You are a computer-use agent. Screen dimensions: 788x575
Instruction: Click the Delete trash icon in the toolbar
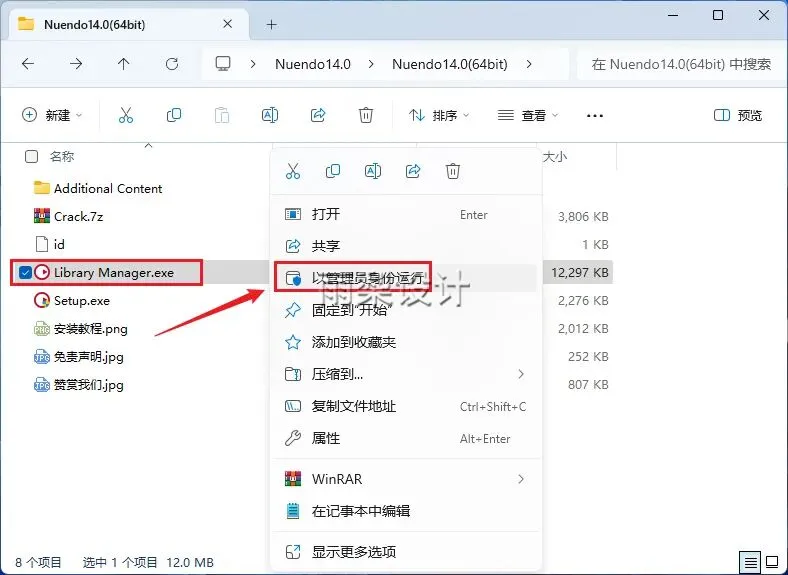(366, 115)
